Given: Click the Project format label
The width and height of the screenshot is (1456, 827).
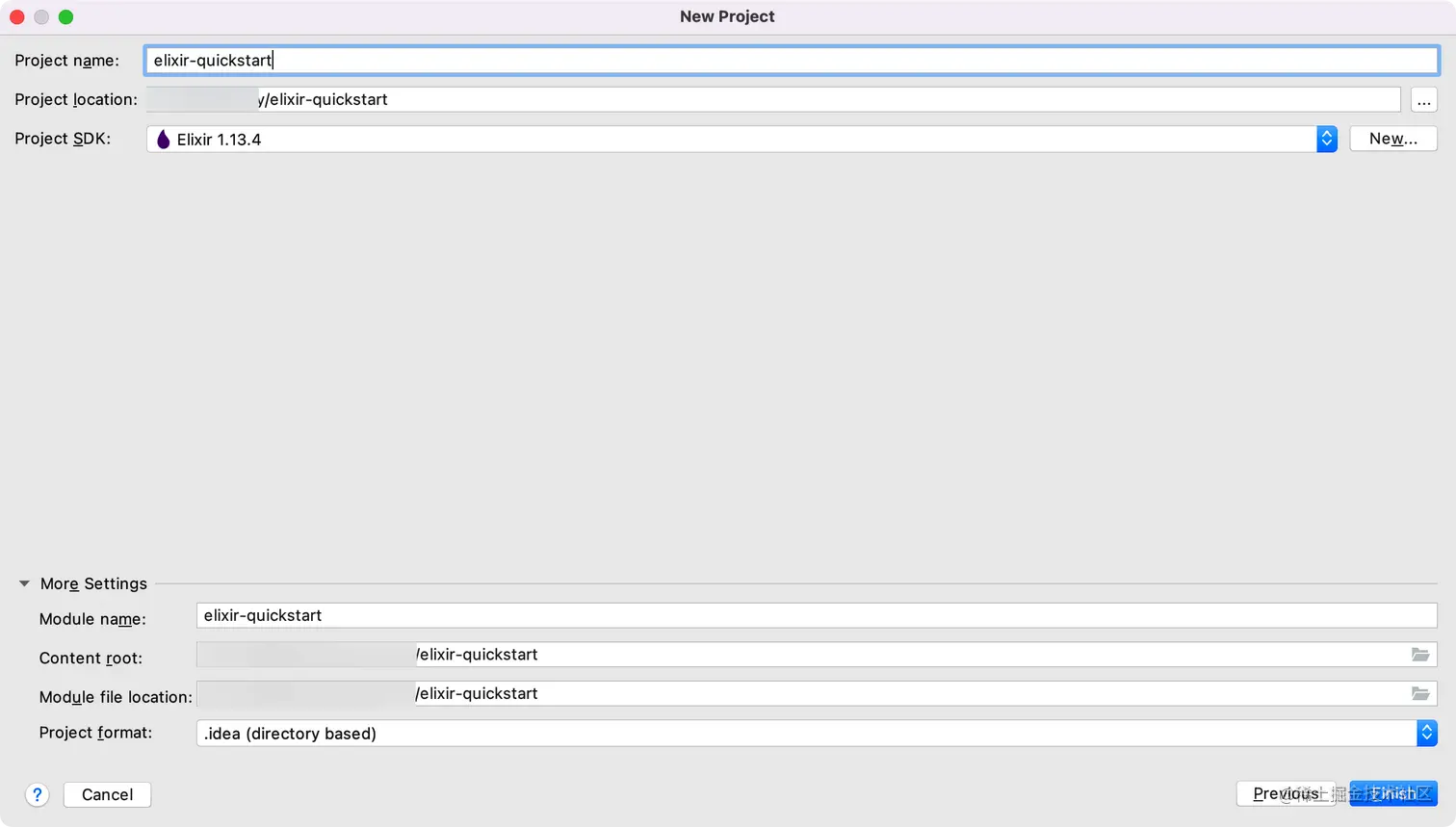Looking at the screenshot, I should 95,733.
